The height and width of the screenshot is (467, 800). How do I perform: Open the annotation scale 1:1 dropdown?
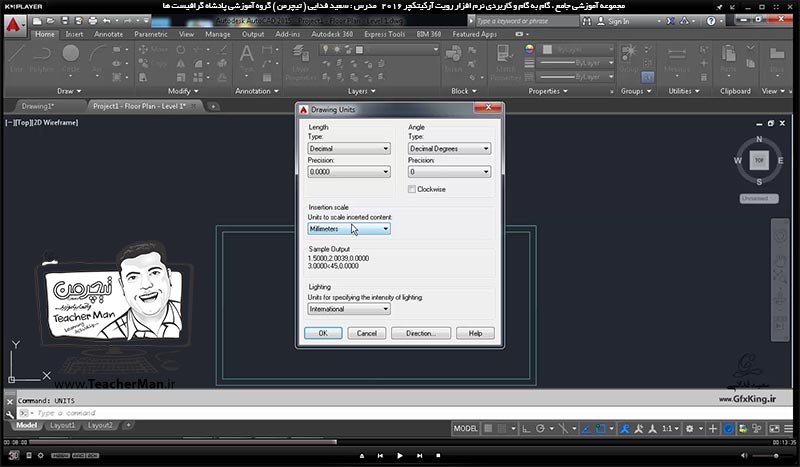pyautogui.click(x=670, y=429)
